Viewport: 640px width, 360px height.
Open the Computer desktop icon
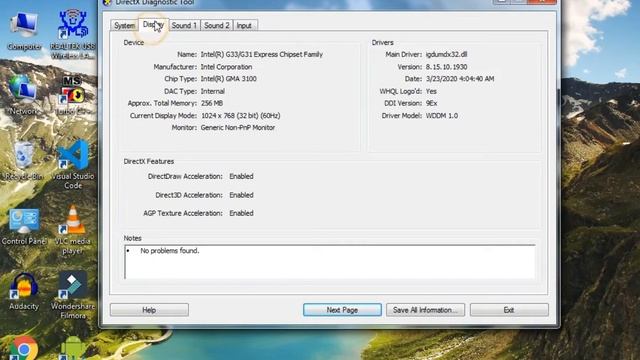click(24, 31)
